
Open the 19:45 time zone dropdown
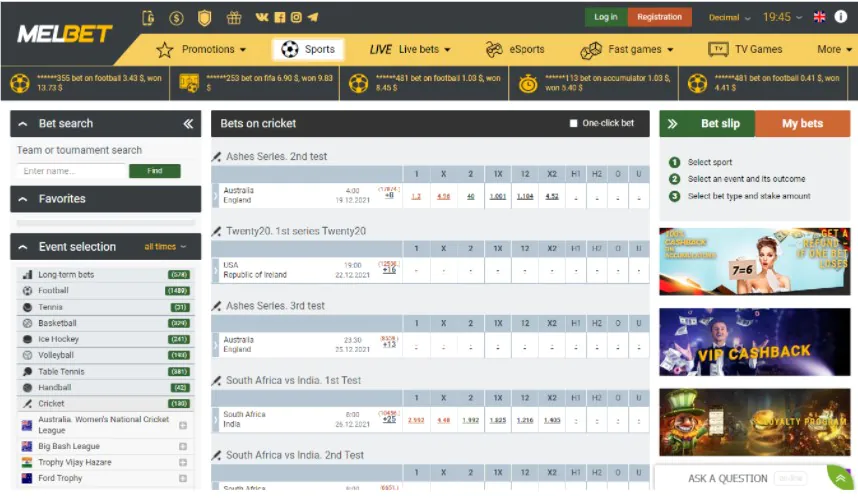click(782, 17)
